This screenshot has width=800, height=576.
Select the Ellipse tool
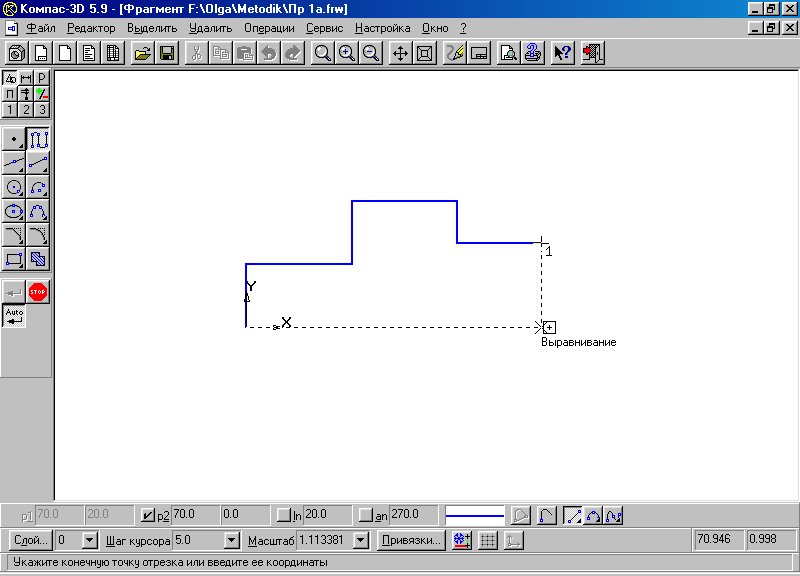(x=14, y=211)
